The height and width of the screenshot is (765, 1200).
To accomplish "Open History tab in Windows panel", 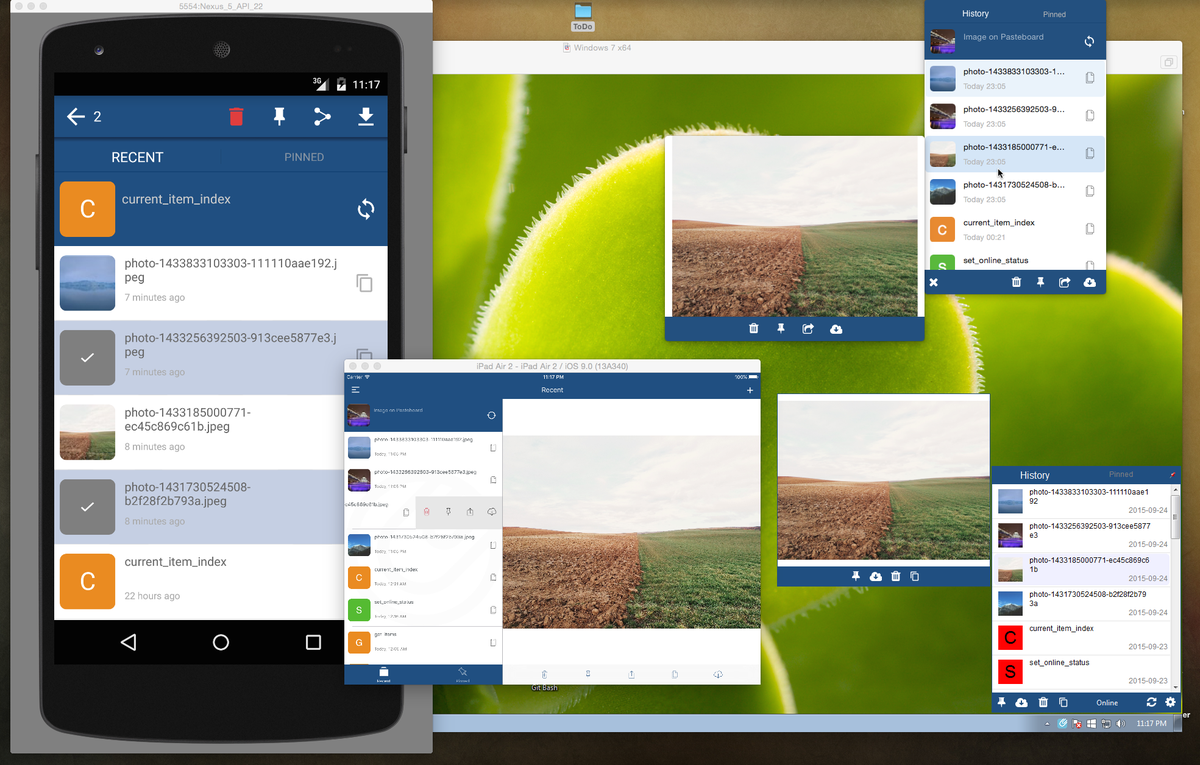I will point(1035,475).
